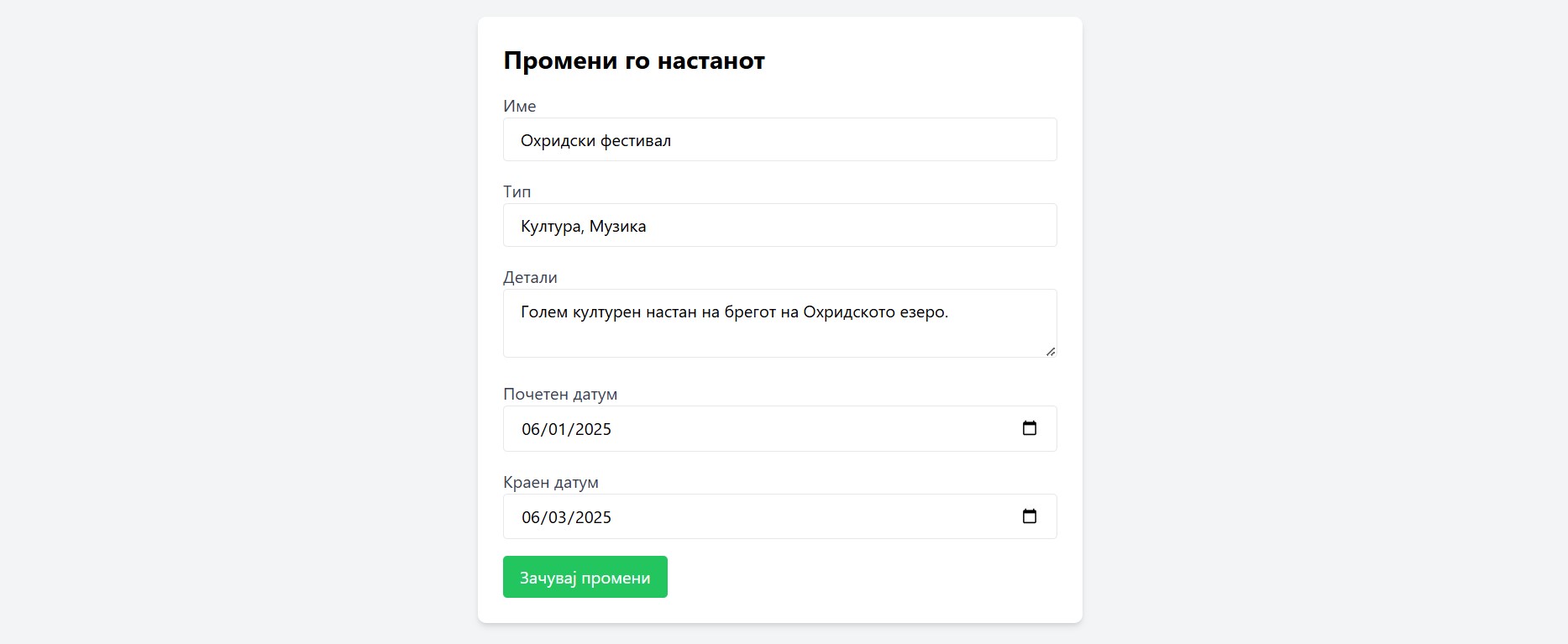Click the empty space in the Краен датум field
Viewport: 1568px width, 644px height.
pyautogui.click(x=806, y=518)
